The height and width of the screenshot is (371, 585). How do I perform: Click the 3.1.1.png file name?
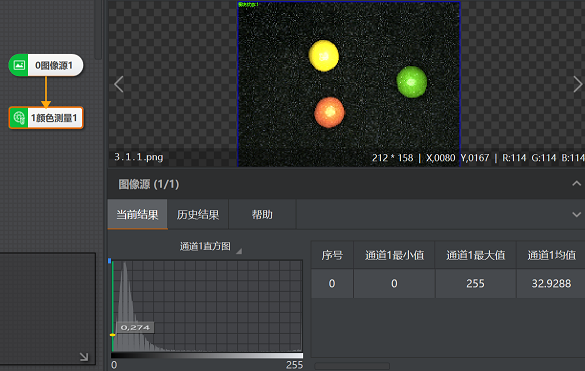(x=139, y=157)
